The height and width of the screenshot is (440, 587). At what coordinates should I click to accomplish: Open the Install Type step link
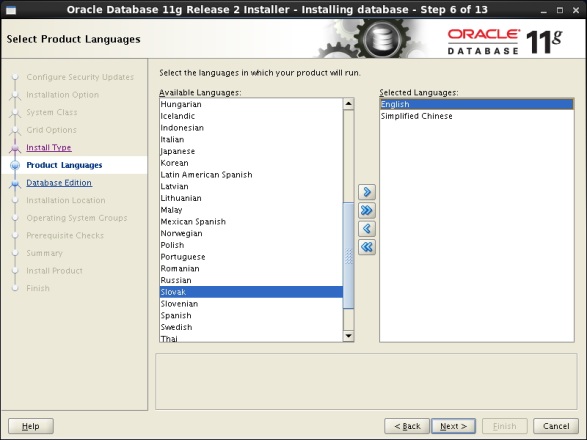[49, 148]
